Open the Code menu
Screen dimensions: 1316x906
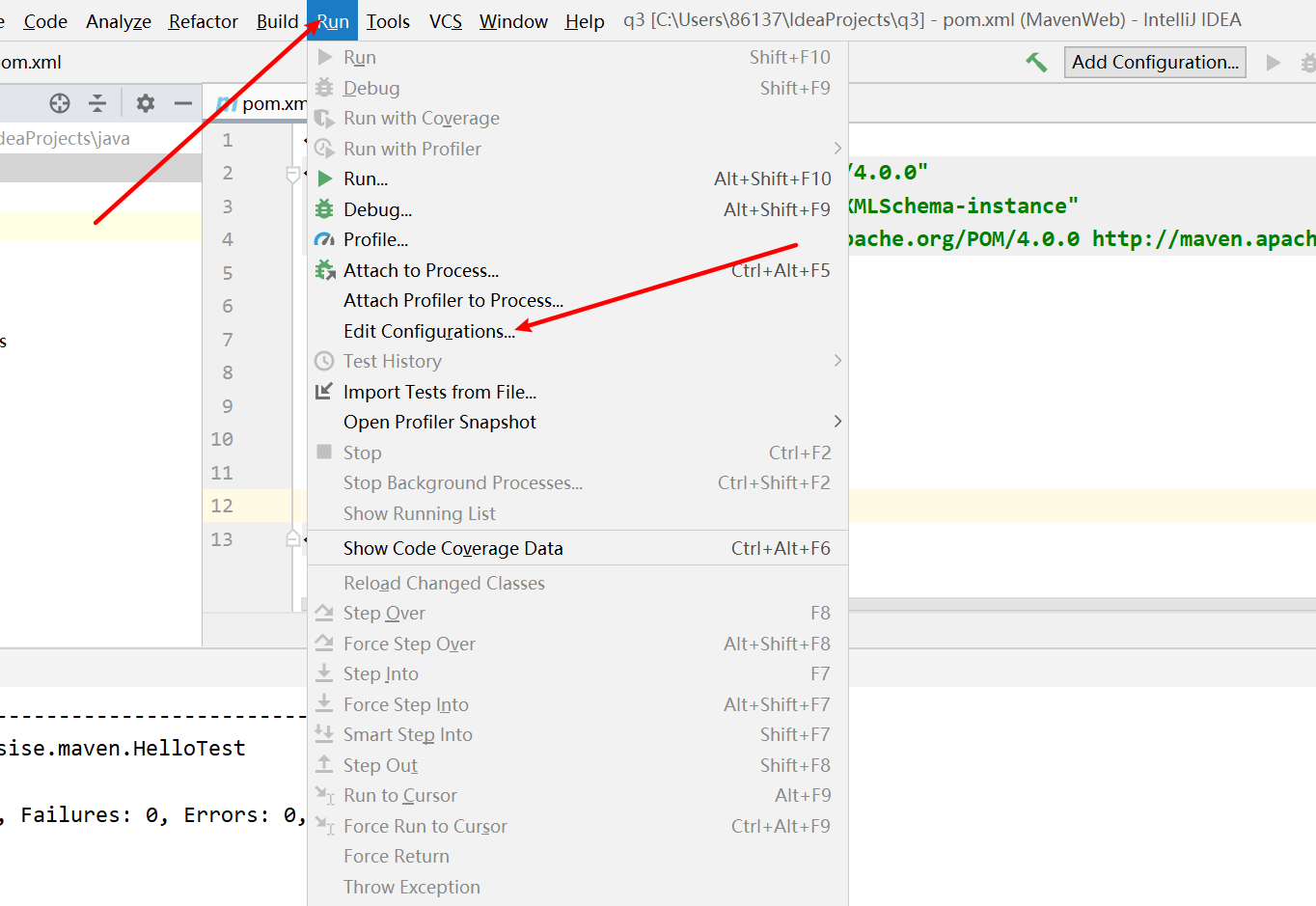(45, 21)
